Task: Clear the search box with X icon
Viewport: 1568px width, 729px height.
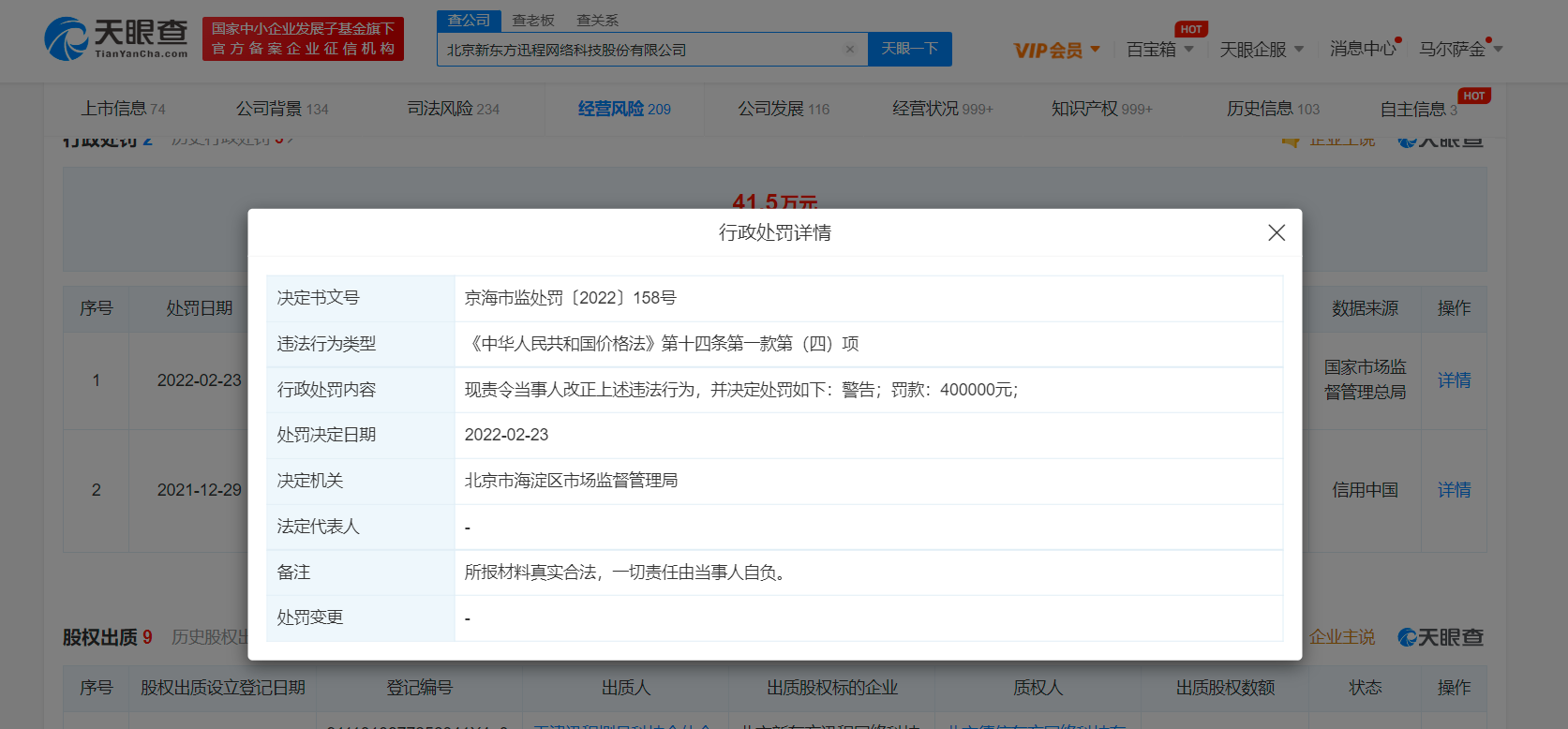Action: [850, 50]
